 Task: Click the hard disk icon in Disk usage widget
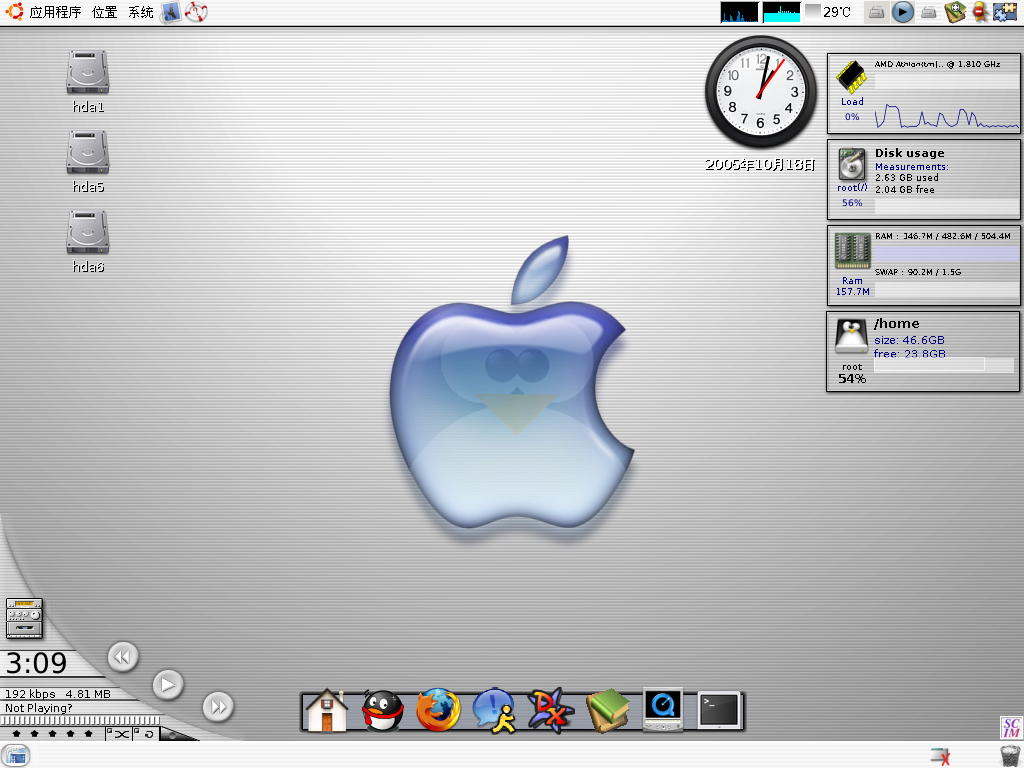tap(852, 164)
